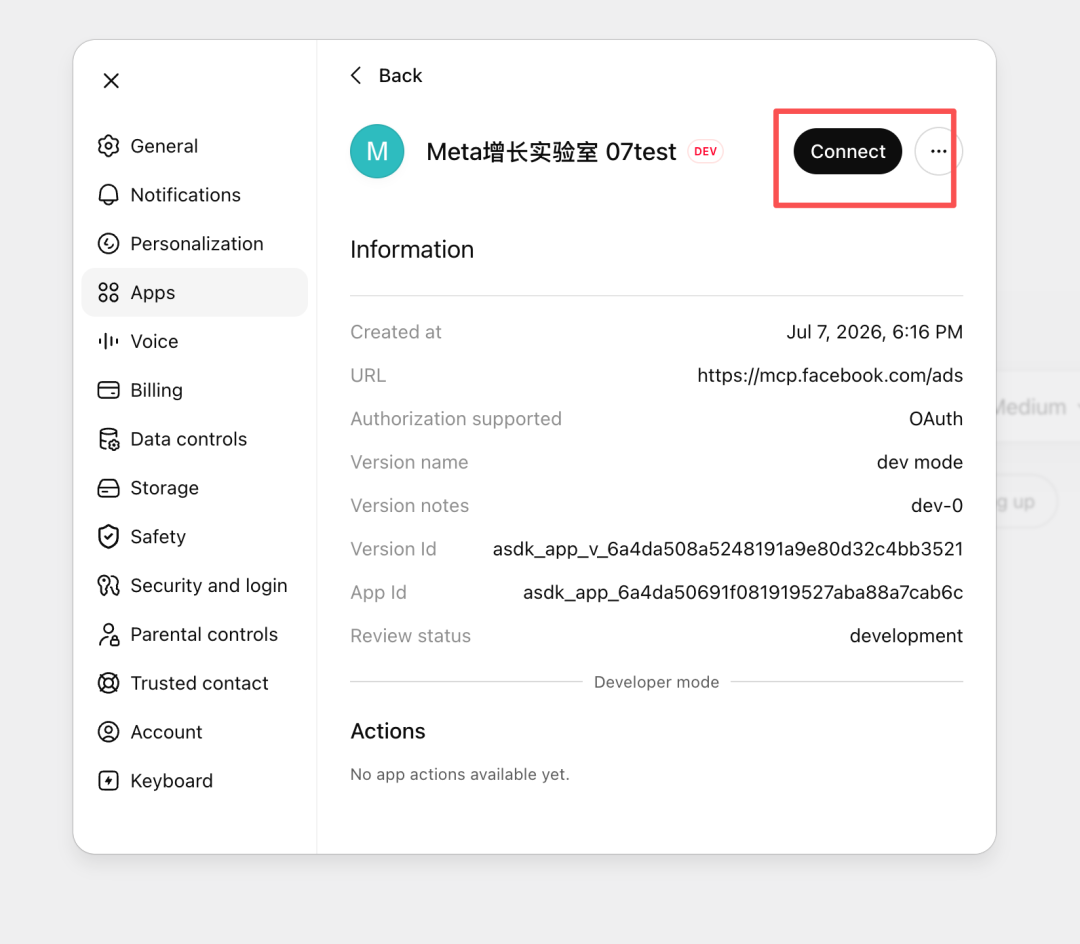
Task: Click the Notifications bell icon
Action: click(x=108, y=195)
